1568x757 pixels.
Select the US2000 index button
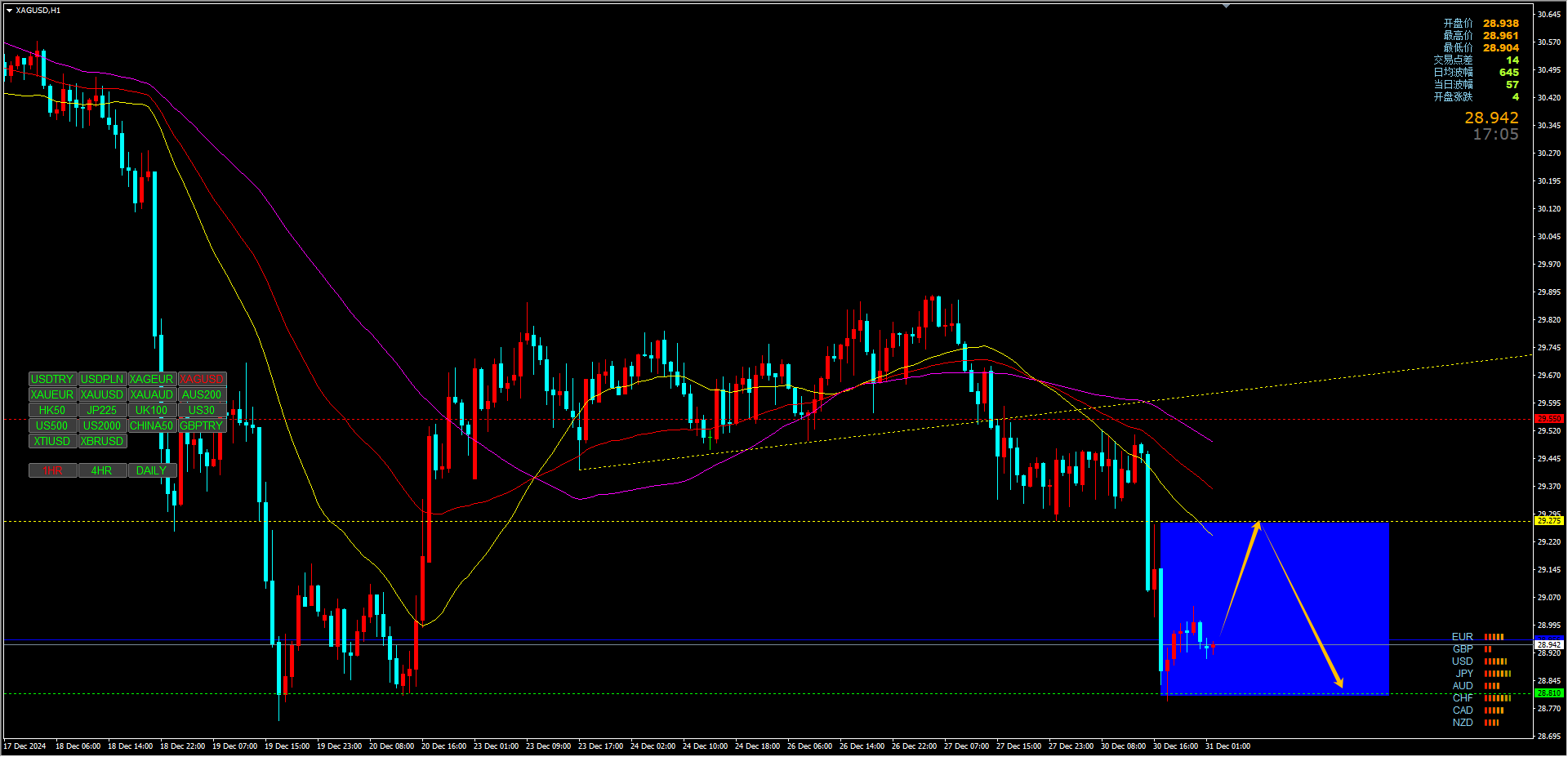[102, 426]
